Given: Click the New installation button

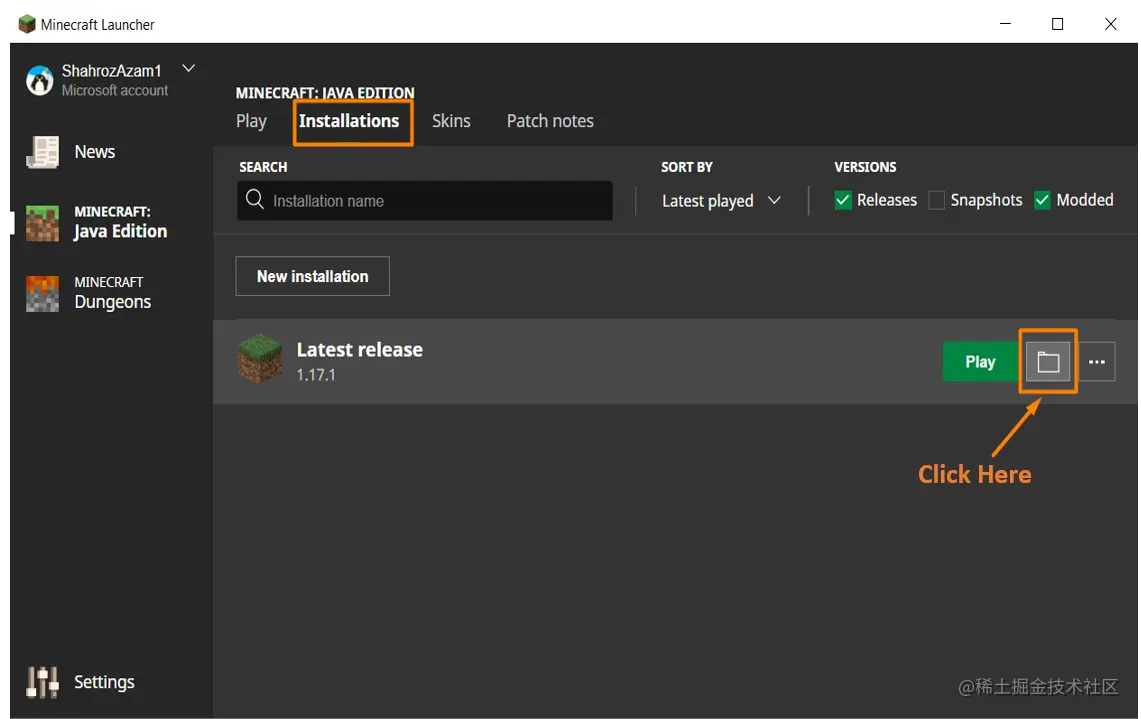Looking at the screenshot, I should click(x=312, y=276).
